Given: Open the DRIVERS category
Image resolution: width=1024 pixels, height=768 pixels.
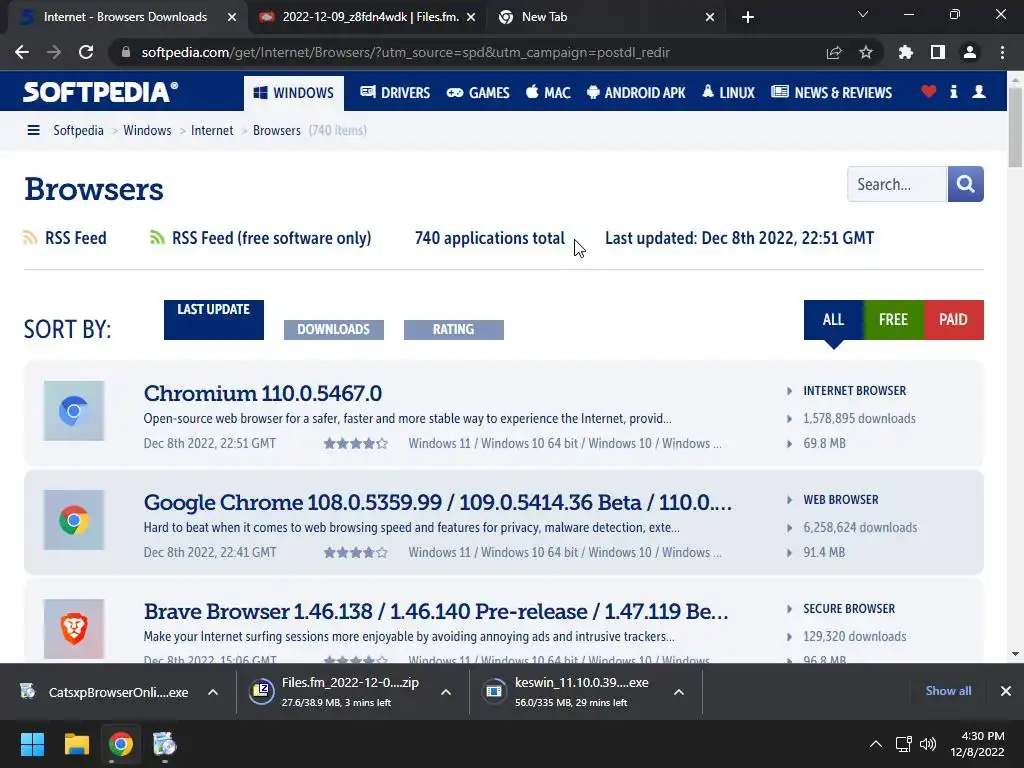Looking at the screenshot, I should point(395,93).
